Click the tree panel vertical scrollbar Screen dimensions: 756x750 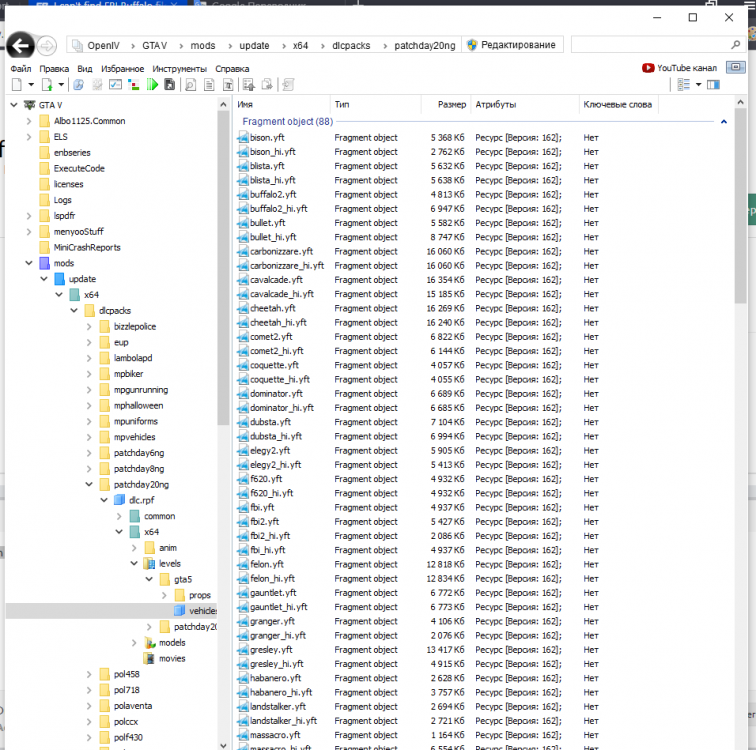coord(223,268)
